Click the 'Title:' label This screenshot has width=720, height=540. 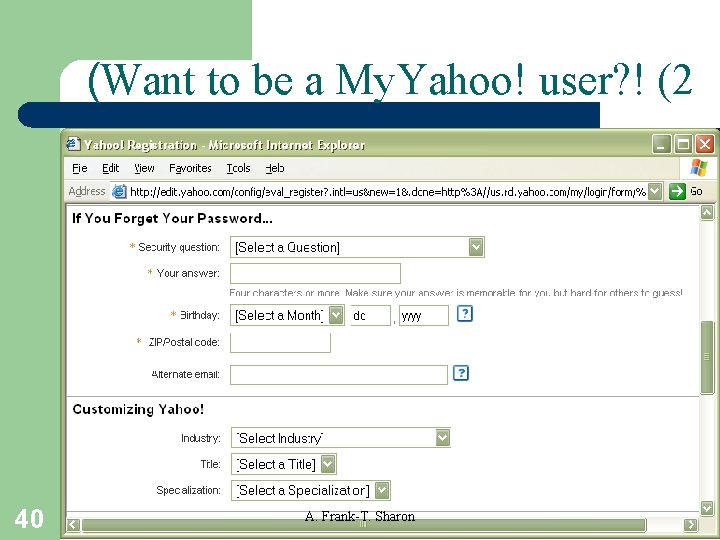tap(210, 464)
